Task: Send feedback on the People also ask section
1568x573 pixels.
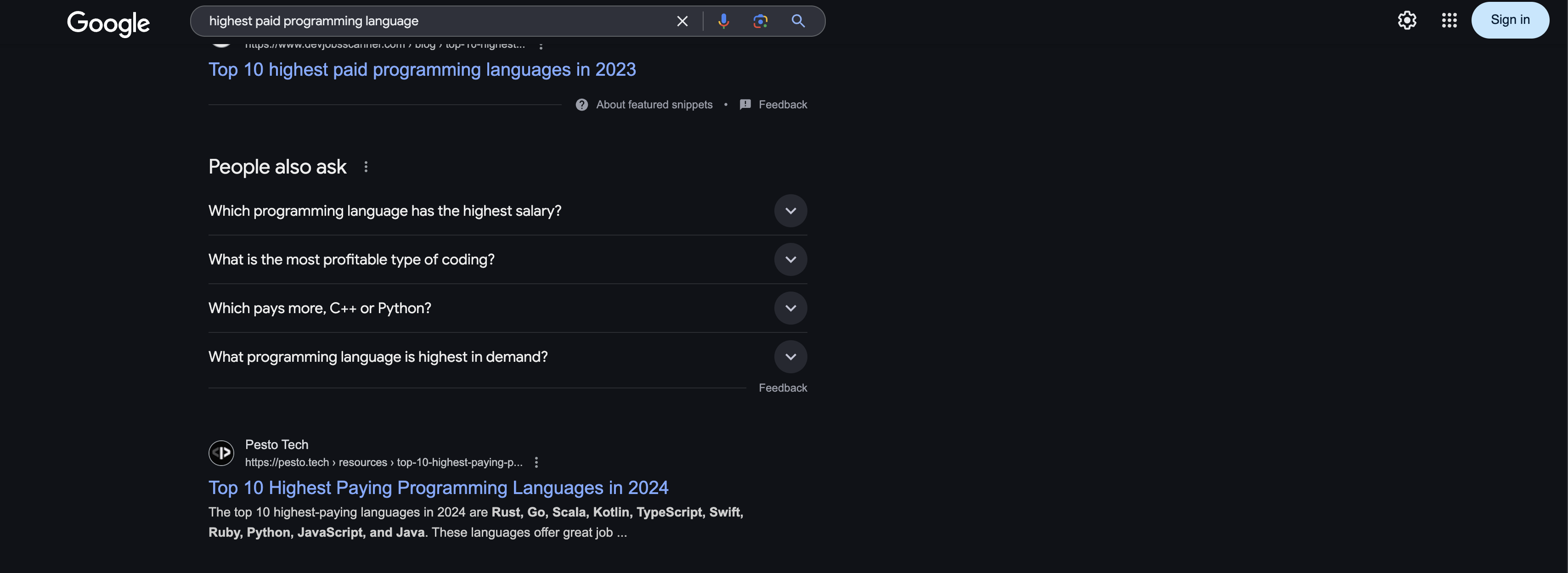Action: tap(783, 388)
